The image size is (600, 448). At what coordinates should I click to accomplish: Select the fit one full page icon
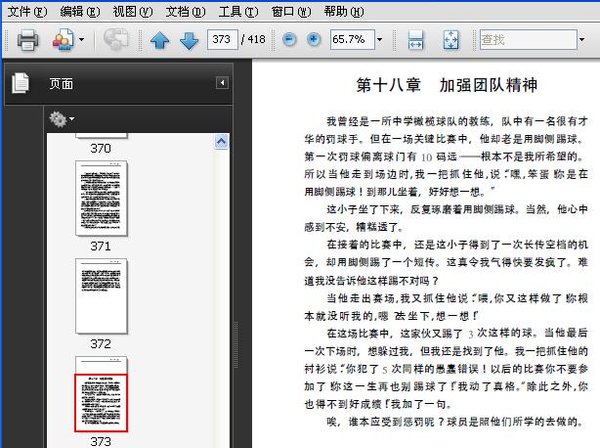(x=451, y=40)
